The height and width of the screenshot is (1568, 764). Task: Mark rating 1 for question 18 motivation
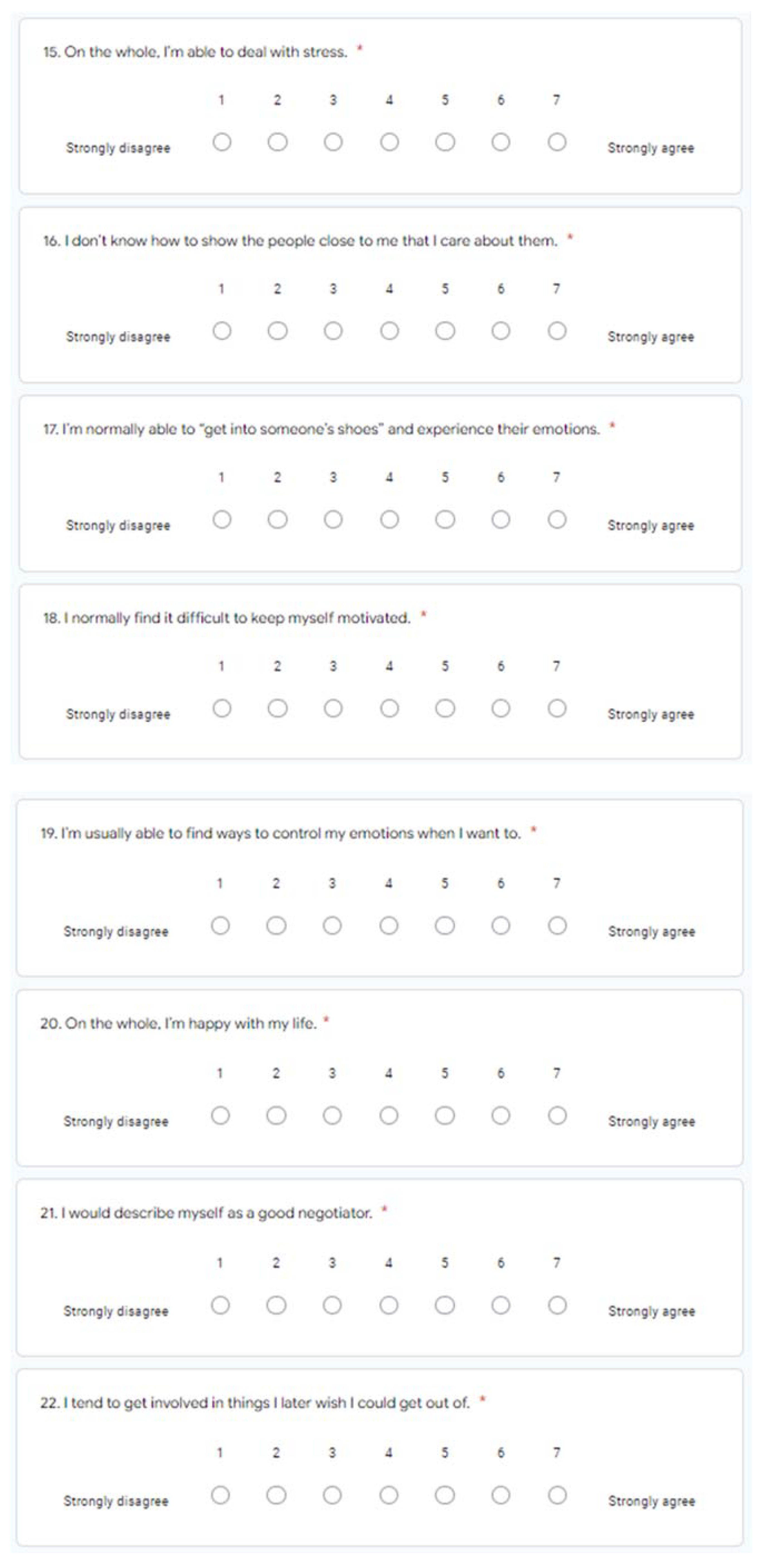(x=221, y=708)
